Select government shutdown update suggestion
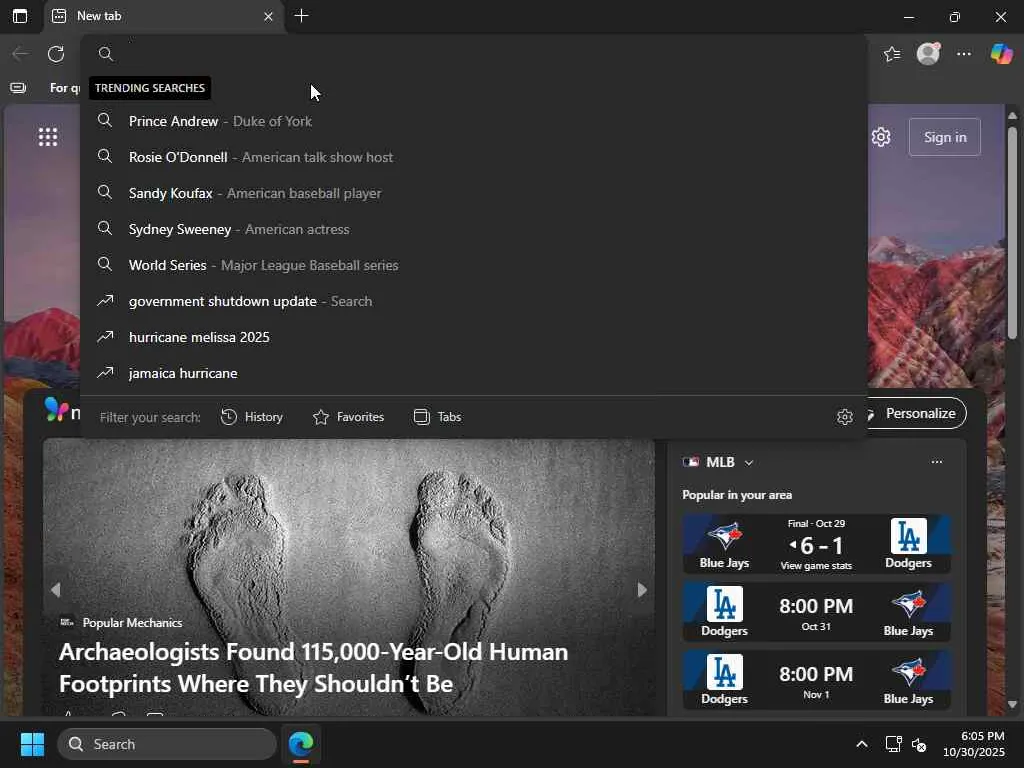Screen dimensions: 1024x768 click(473, 300)
